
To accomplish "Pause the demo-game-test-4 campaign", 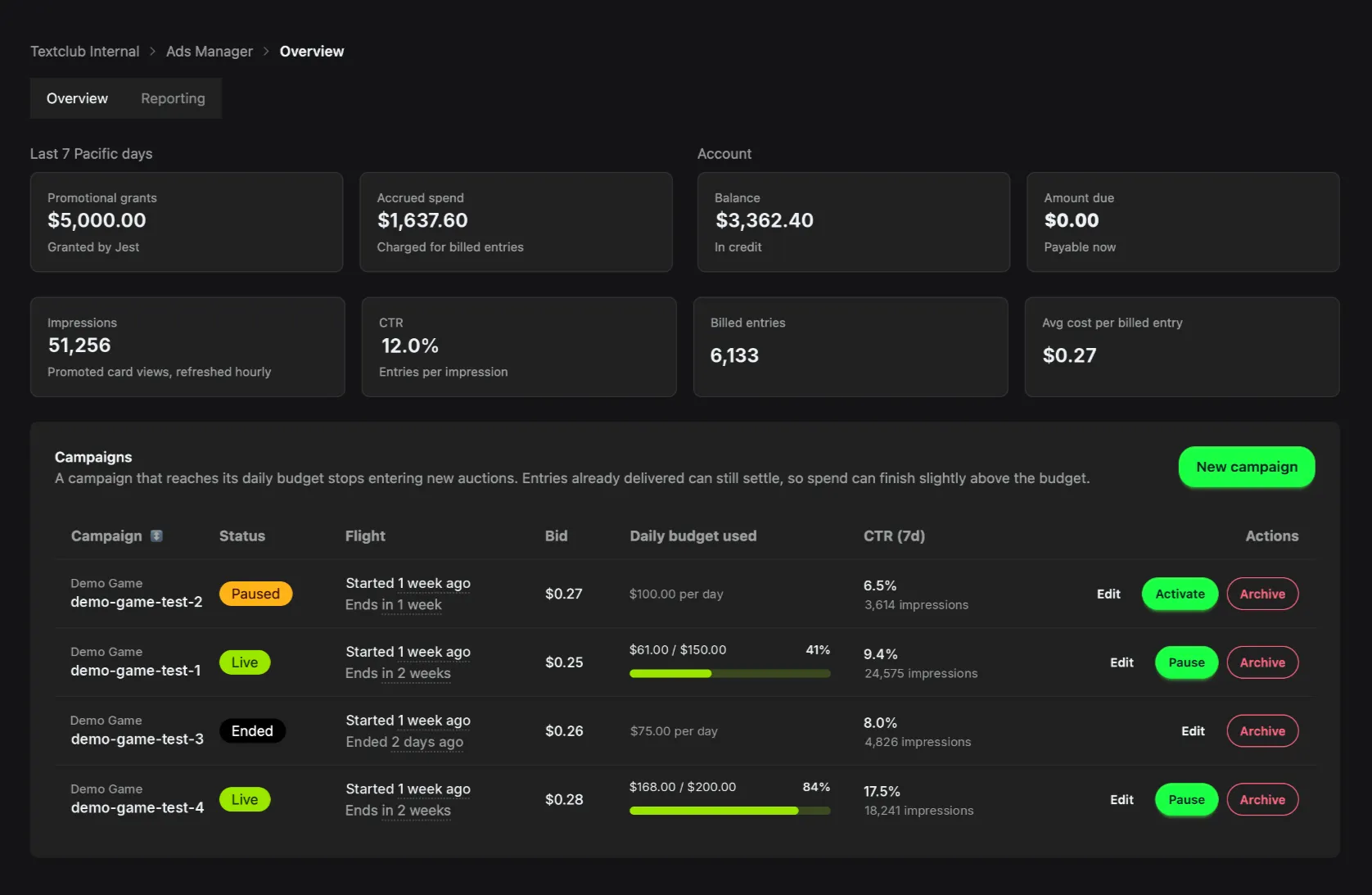I will 1186,800.
